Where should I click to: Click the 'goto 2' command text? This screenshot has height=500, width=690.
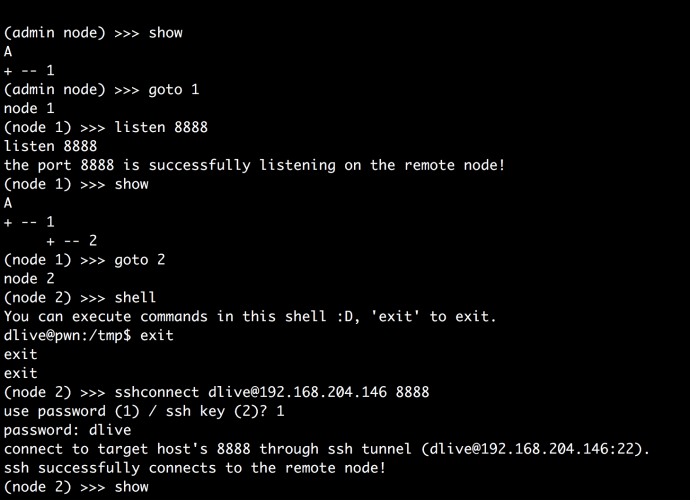pos(140,260)
